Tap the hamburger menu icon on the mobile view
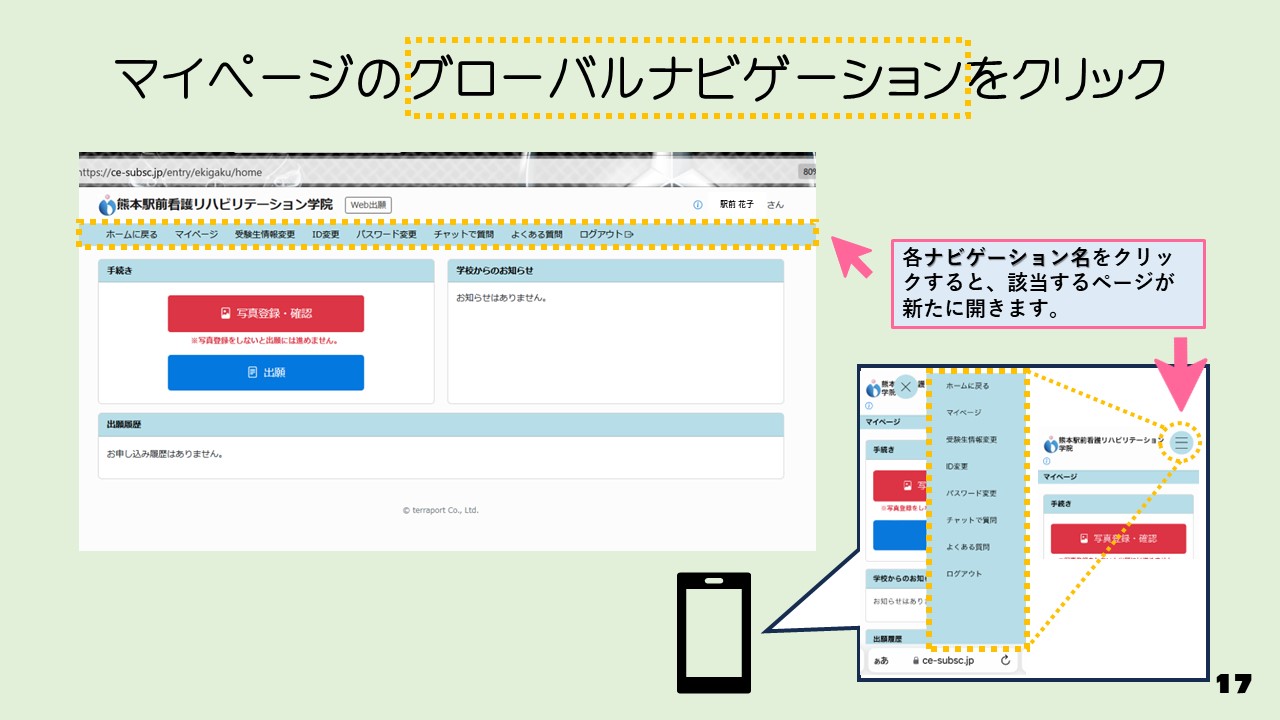1280x720 pixels. coord(1182,442)
